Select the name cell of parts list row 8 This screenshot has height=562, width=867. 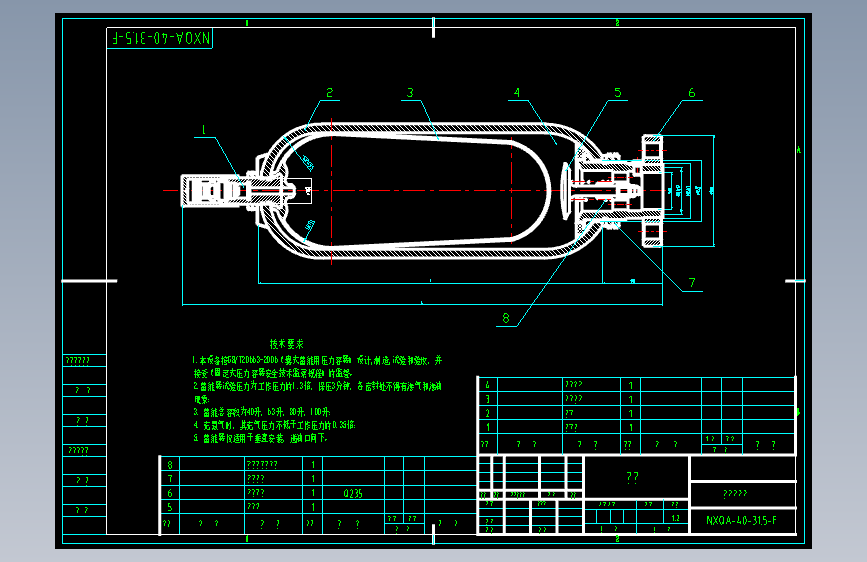point(273,465)
